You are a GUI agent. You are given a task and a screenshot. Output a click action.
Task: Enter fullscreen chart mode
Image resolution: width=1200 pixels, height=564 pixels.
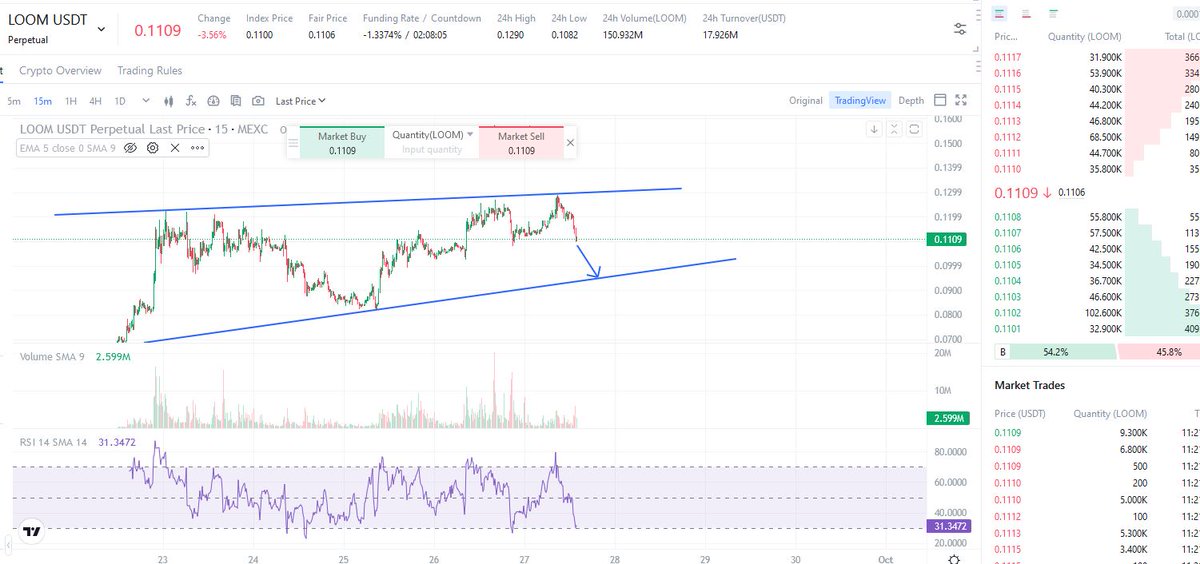(x=962, y=100)
